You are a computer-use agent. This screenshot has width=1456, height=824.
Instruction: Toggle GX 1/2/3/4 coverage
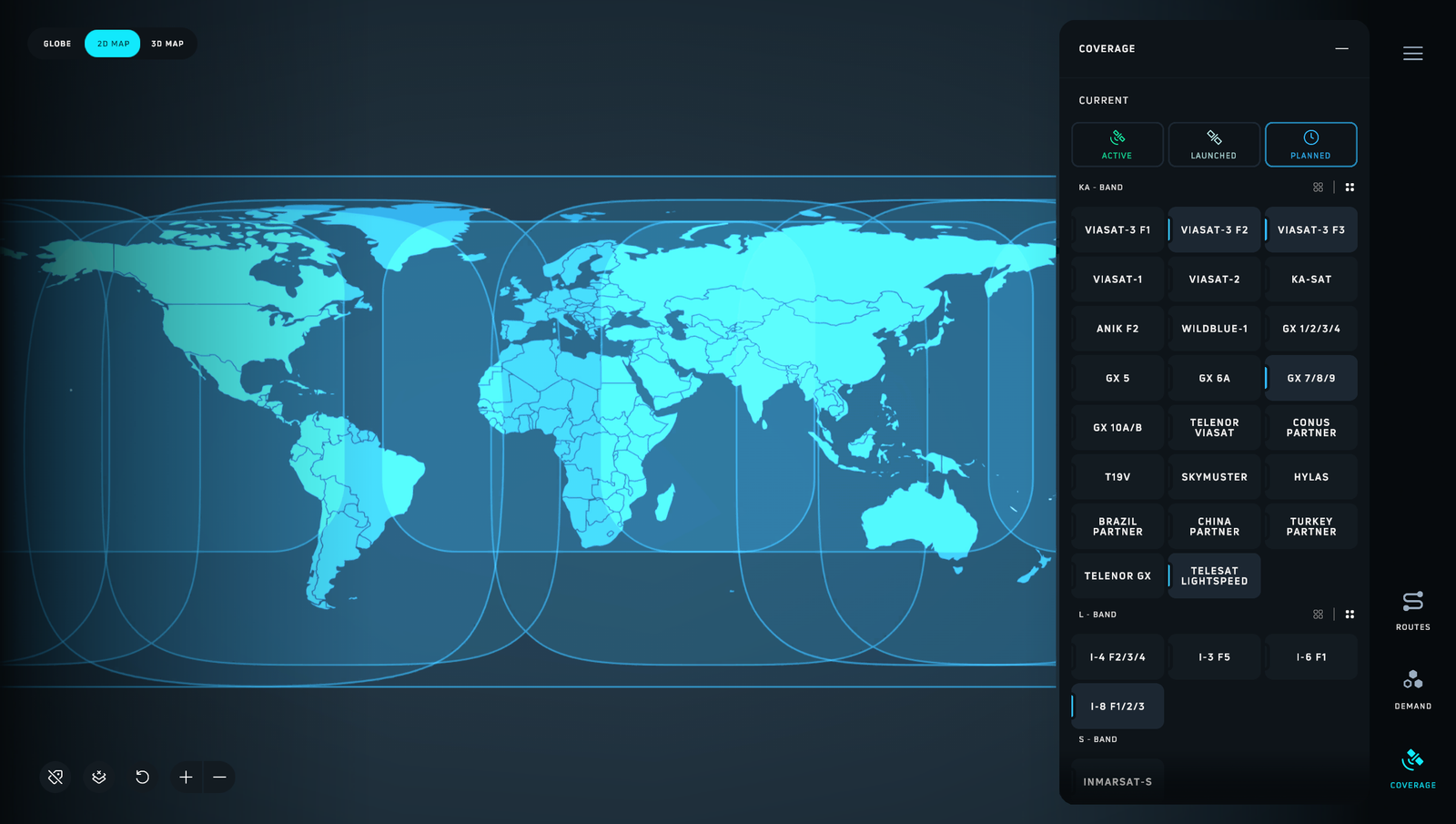pos(1310,329)
